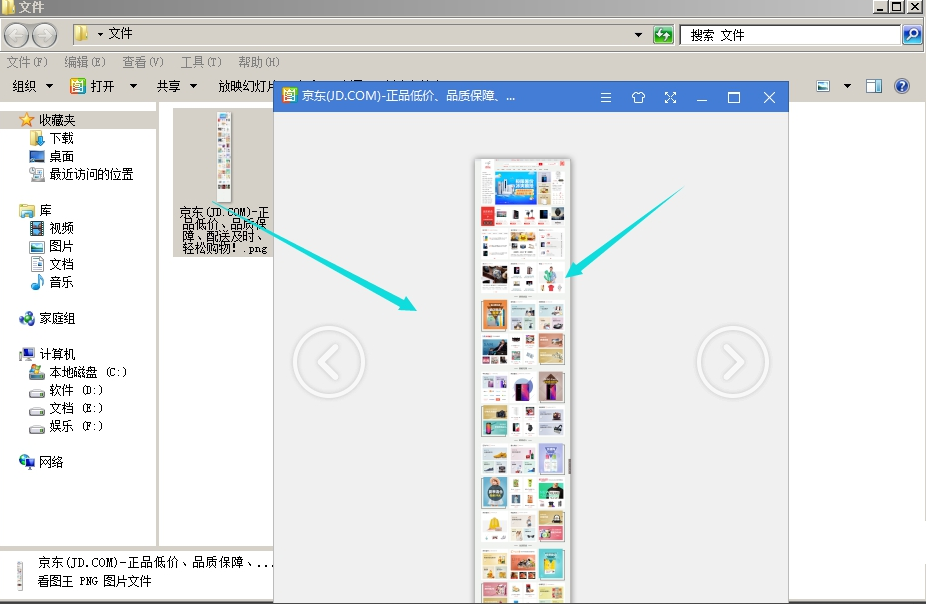Click the Explorer back navigation button
Image resolution: width=928 pixels, height=604 pixels.
pos(17,35)
